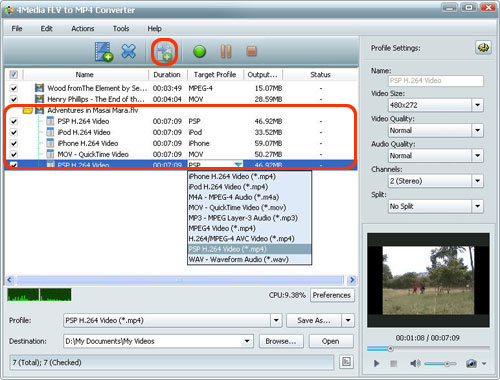500x380 pixels.
Task: Choose WAV - Waveform Audio (*.wav) option
Action: pyautogui.click(x=249, y=259)
